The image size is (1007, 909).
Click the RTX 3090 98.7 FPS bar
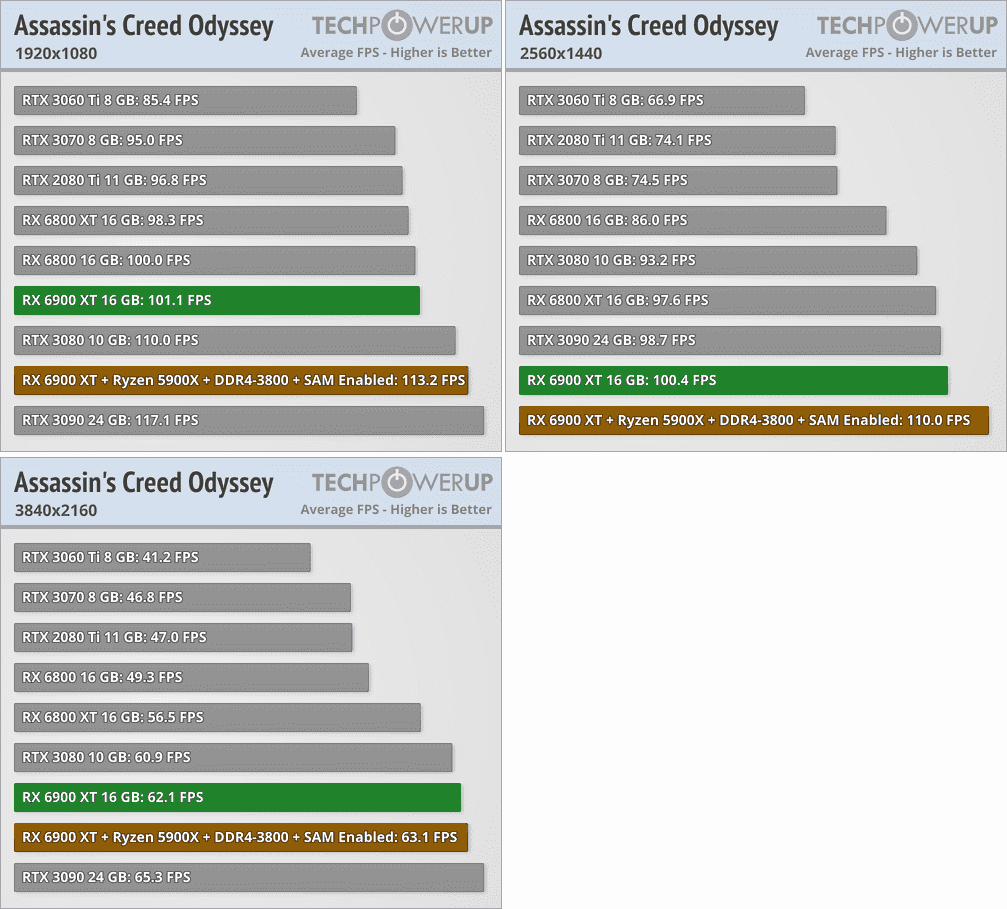click(730, 340)
